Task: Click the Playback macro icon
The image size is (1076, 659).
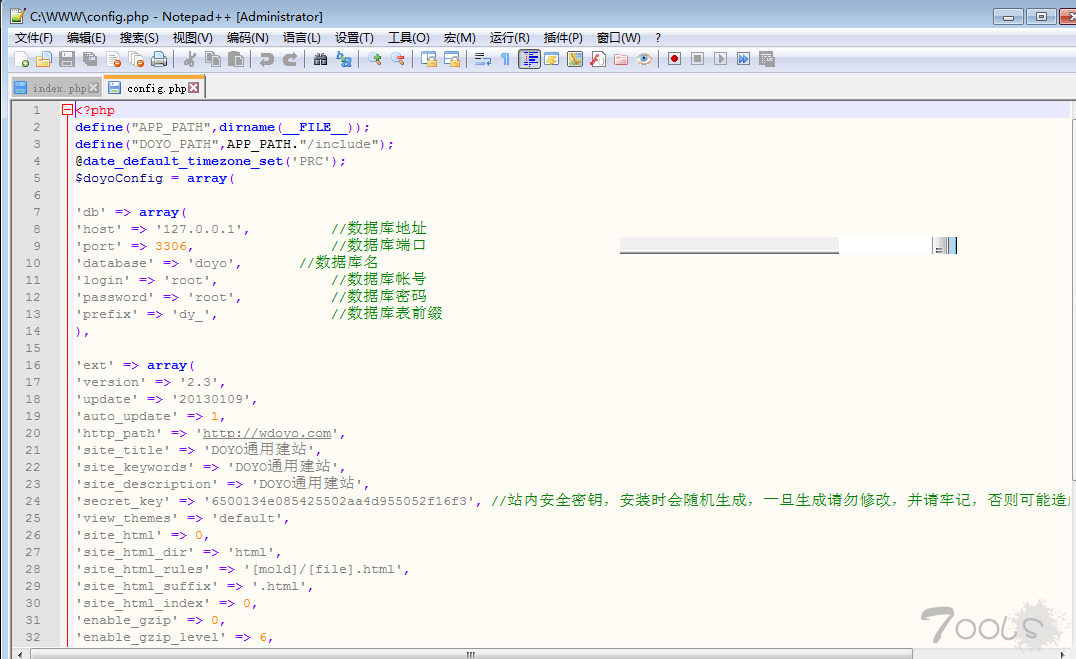Action: click(721, 60)
